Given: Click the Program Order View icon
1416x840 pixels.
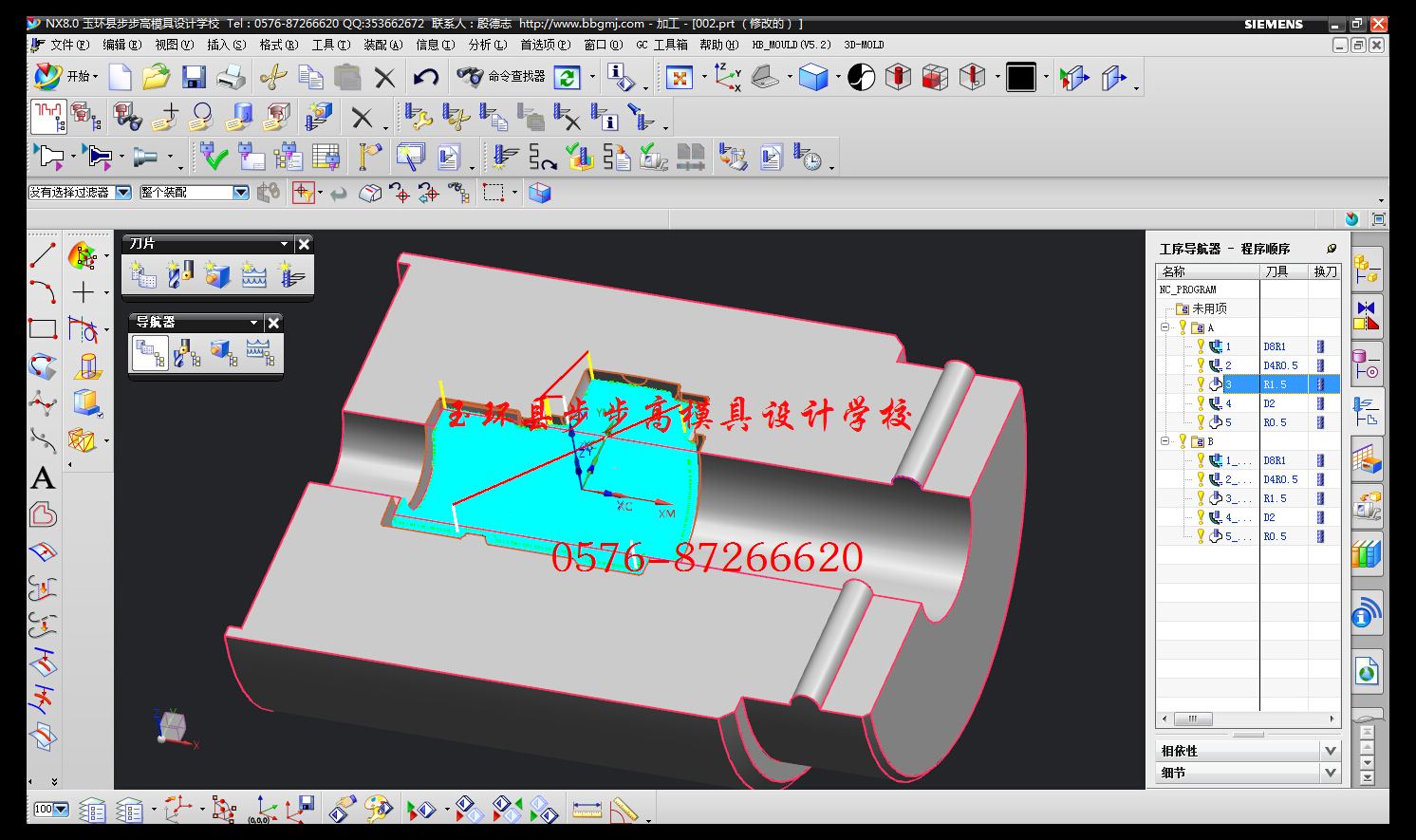Looking at the screenshot, I should click(x=150, y=353).
